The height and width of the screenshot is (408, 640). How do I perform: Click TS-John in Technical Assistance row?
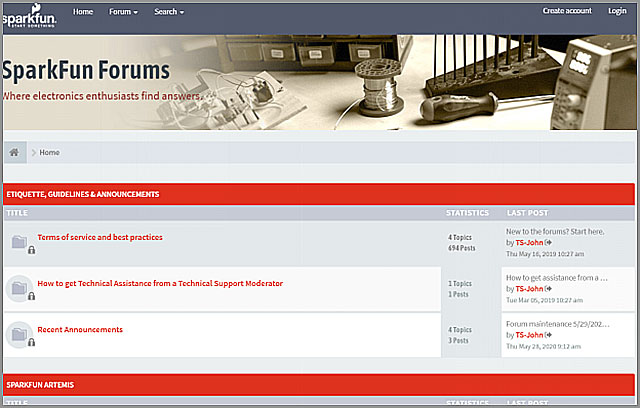pos(529,289)
